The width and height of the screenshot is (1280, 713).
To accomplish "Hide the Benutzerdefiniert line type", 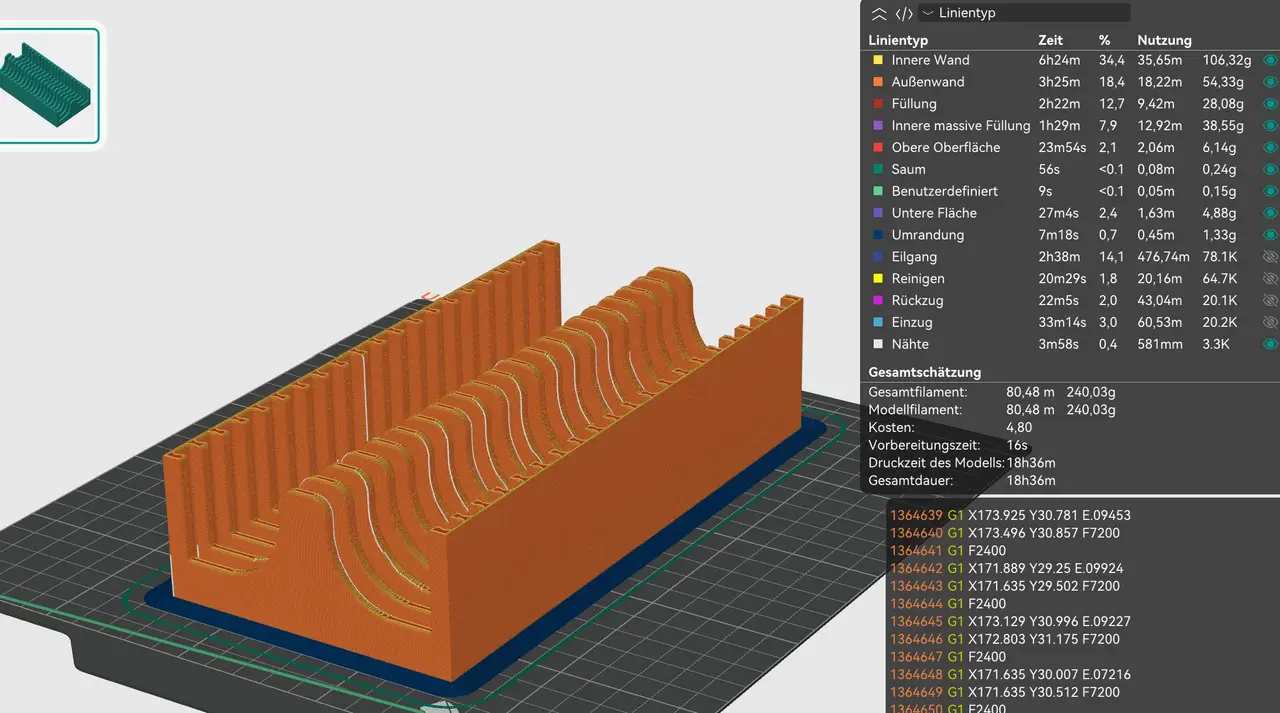I will tap(1270, 191).
